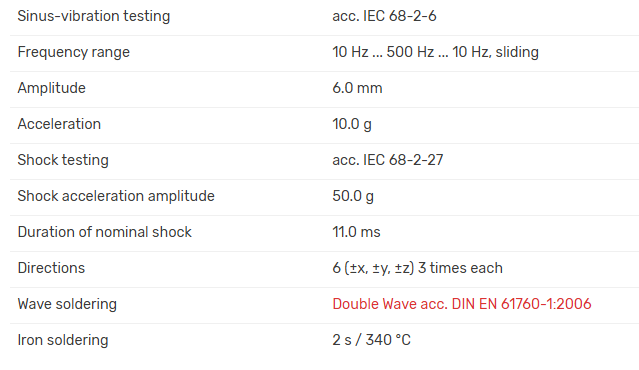Viewport: 639px width, 370px height.
Task: Click the 10.0 g acceleration value
Action: [x=352, y=124]
